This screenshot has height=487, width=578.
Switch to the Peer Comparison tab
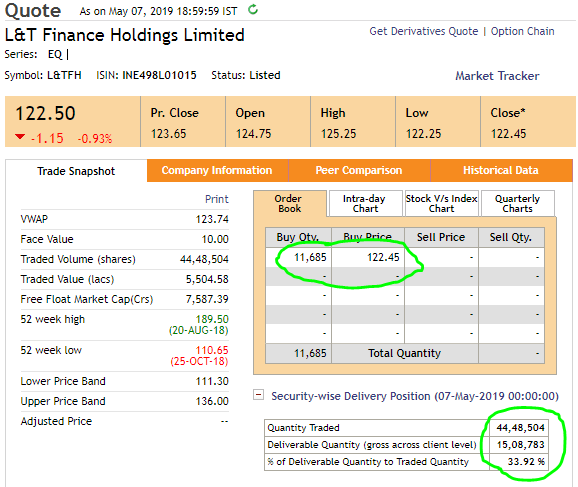tap(359, 170)
